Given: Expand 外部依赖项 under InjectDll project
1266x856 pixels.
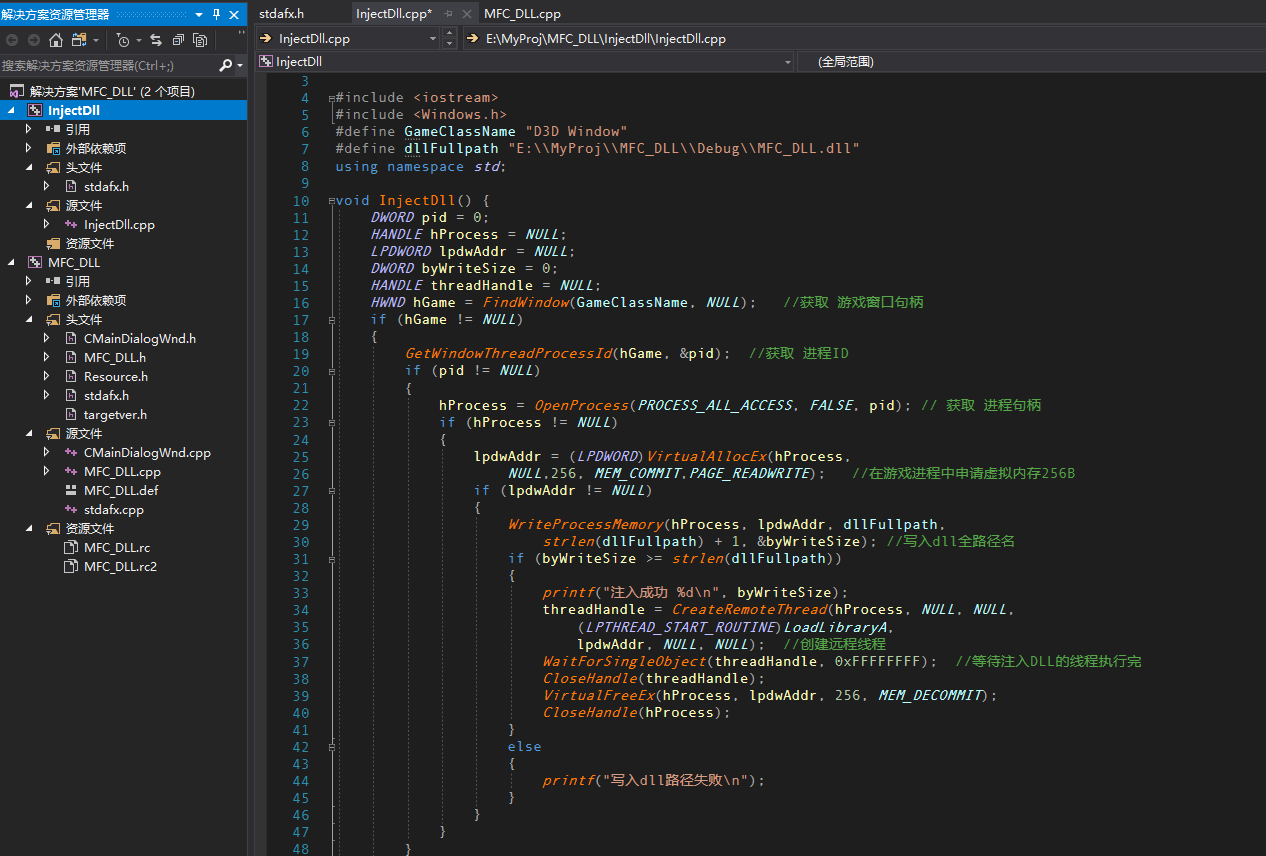Looking at the screenshot, I should 29,148.
